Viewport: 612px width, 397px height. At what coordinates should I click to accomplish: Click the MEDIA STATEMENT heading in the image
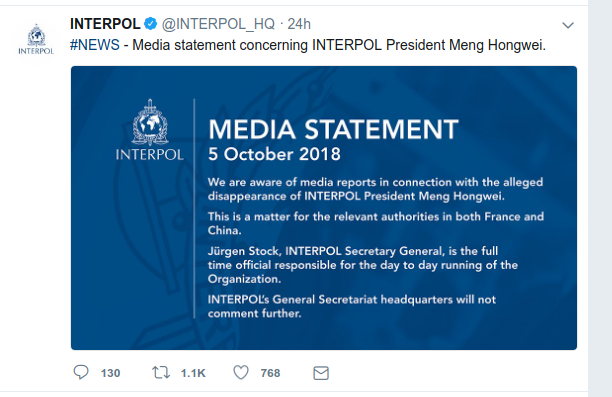[333, 129]
